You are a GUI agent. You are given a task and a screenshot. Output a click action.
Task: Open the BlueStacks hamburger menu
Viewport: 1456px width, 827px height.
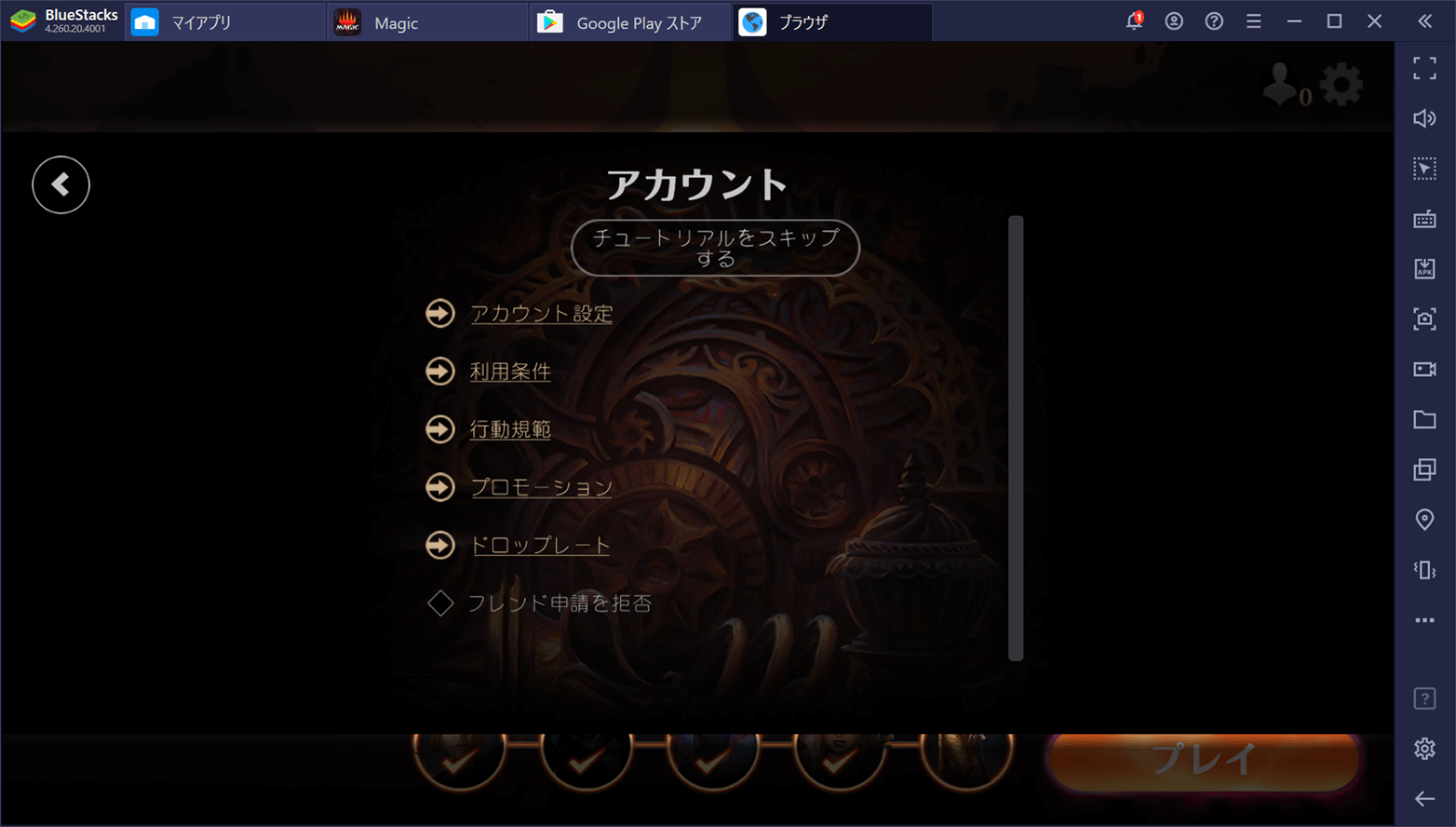pyautogui.click(x=1254, y=20)
